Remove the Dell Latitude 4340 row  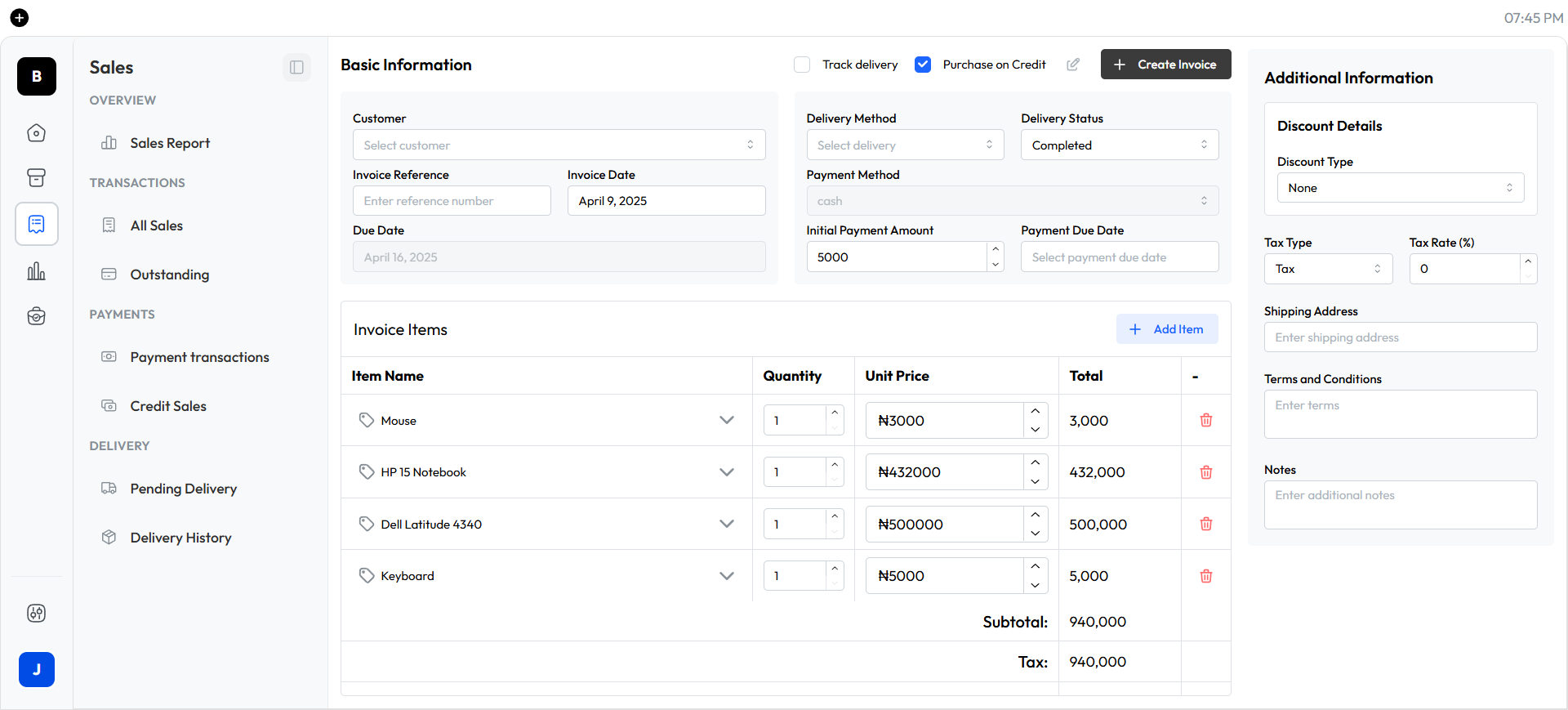[x=1206, y=524]
